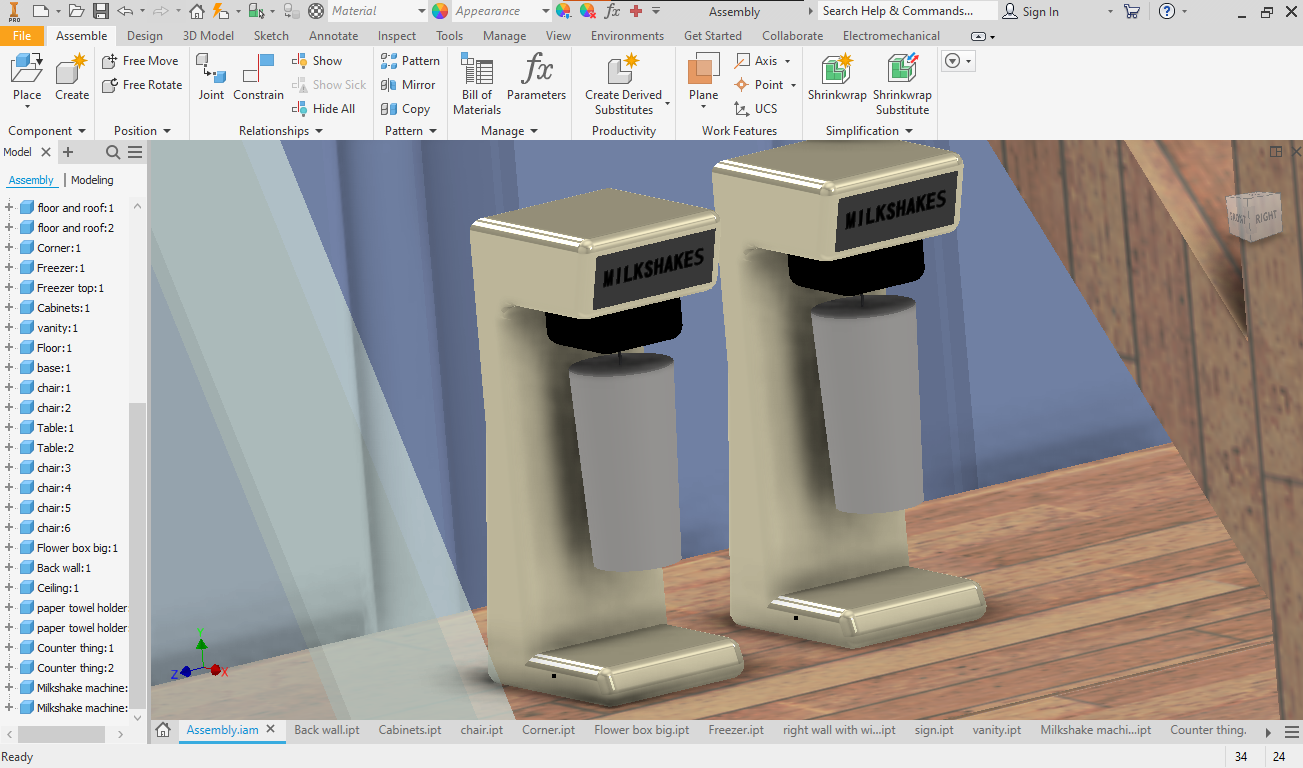The height and width of the screenshot is (768, 1303).
Task: Switch browser to Modeling view
Action: pyautogui.click(x=92, y=180)
